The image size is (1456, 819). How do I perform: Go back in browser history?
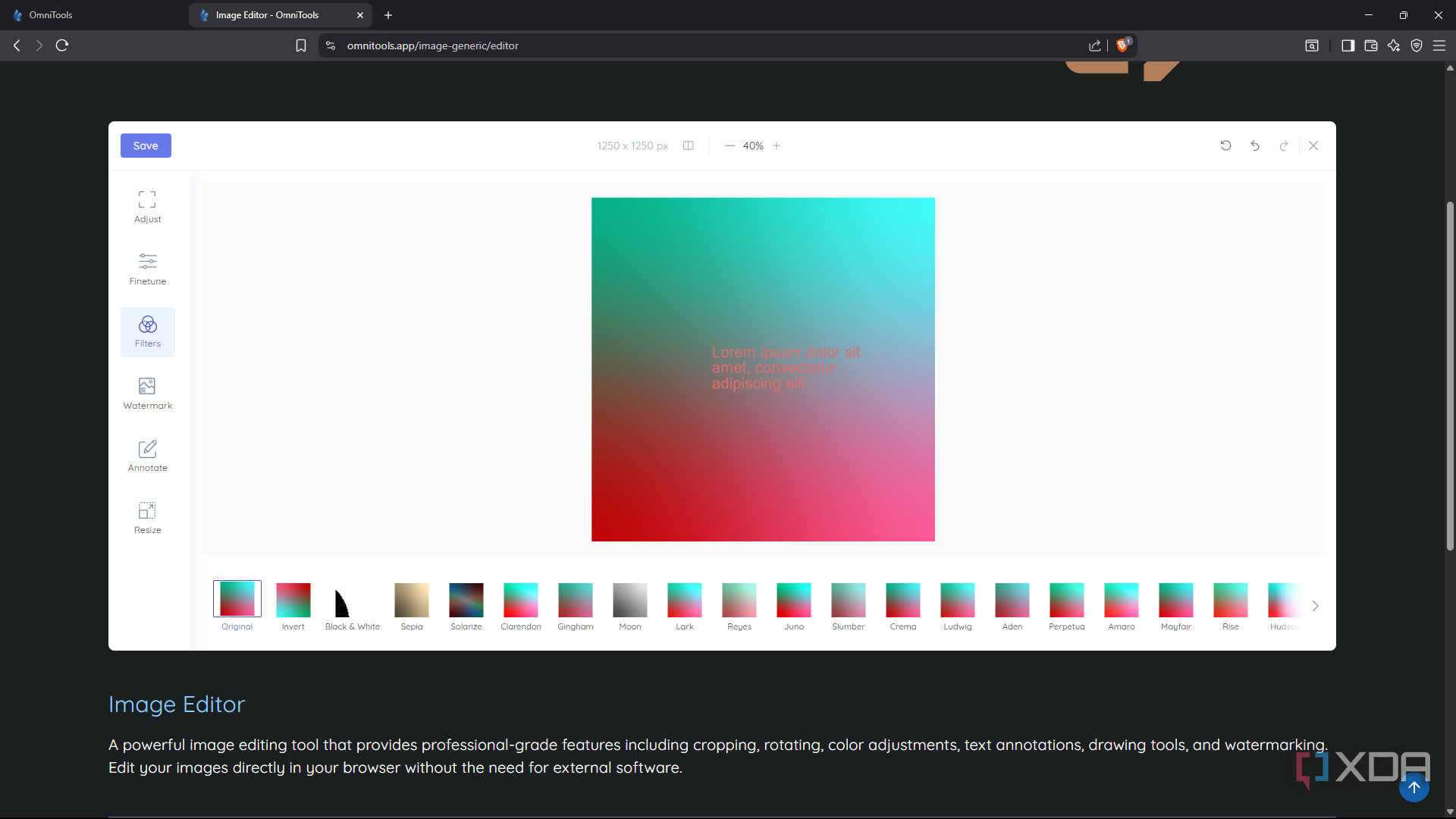[17, 45]
